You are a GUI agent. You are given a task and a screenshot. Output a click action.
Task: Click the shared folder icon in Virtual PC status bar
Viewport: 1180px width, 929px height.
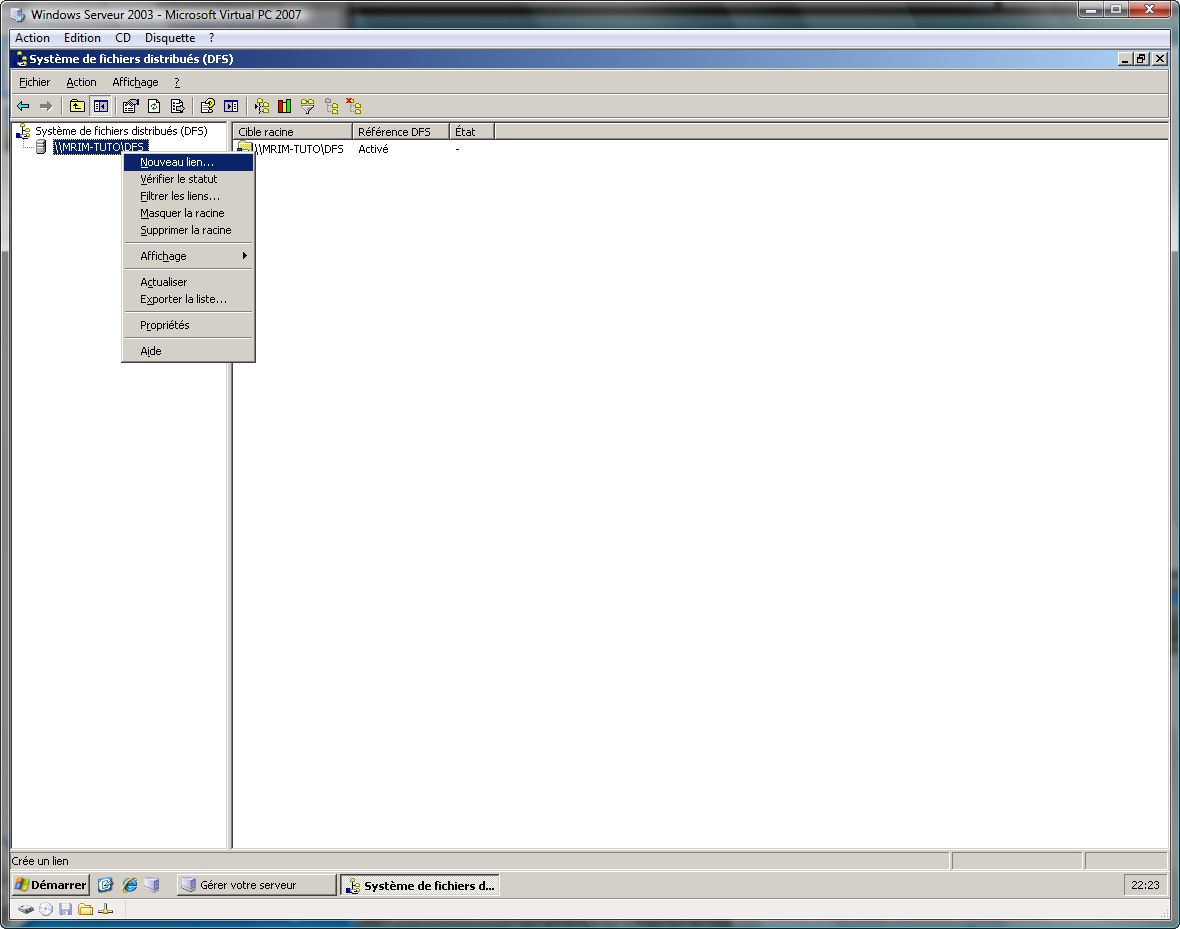(86, 909)
